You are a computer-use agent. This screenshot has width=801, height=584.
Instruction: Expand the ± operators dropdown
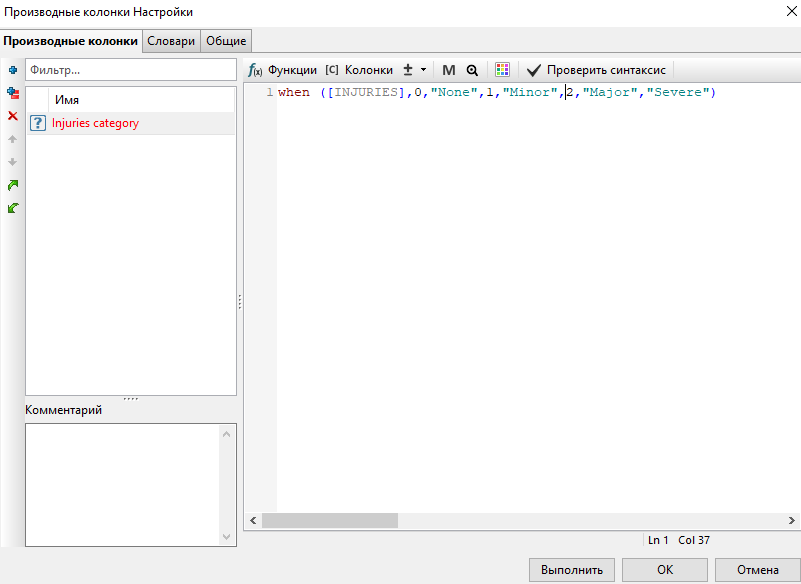(x=414, y=70)
